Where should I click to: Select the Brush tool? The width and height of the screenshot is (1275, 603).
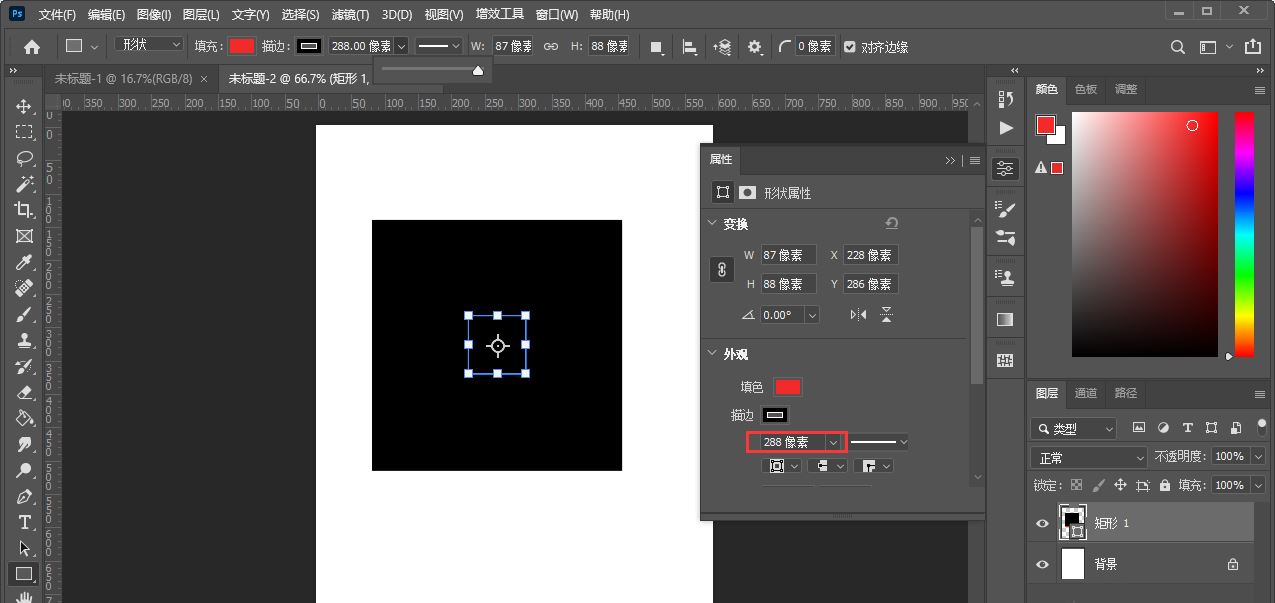coord(24,314)
